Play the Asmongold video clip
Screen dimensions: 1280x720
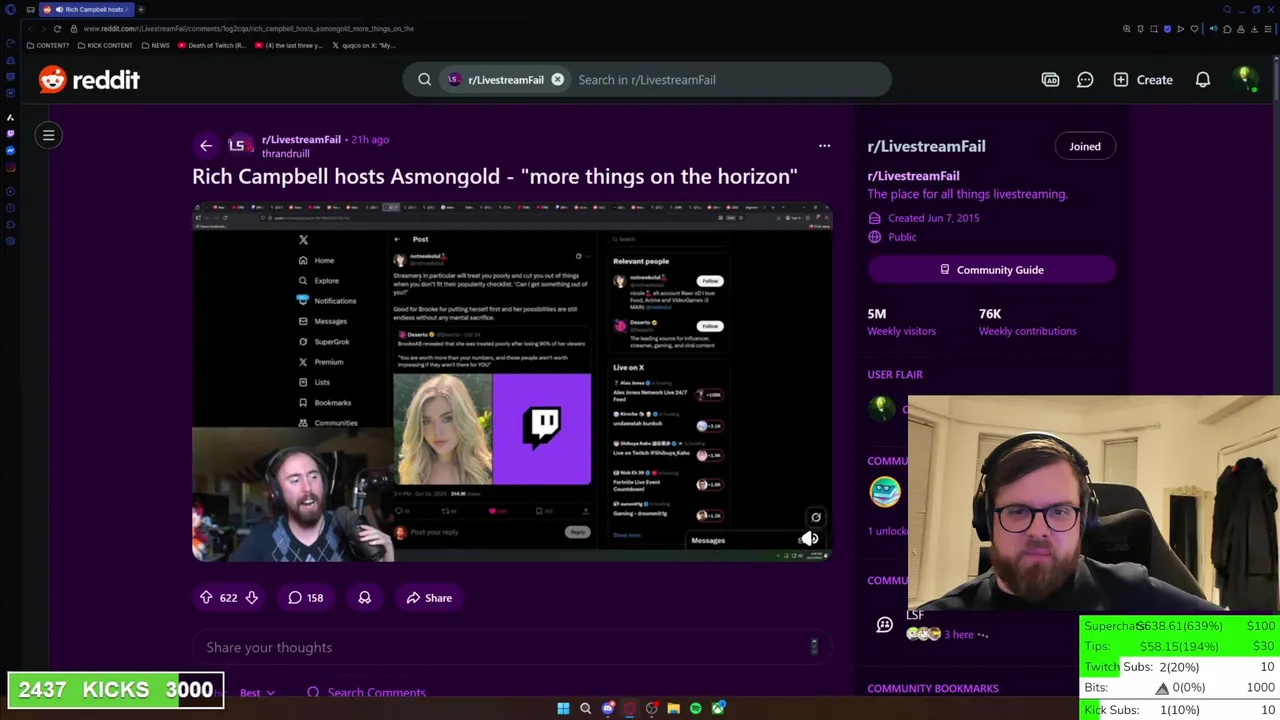click(511, 381)
